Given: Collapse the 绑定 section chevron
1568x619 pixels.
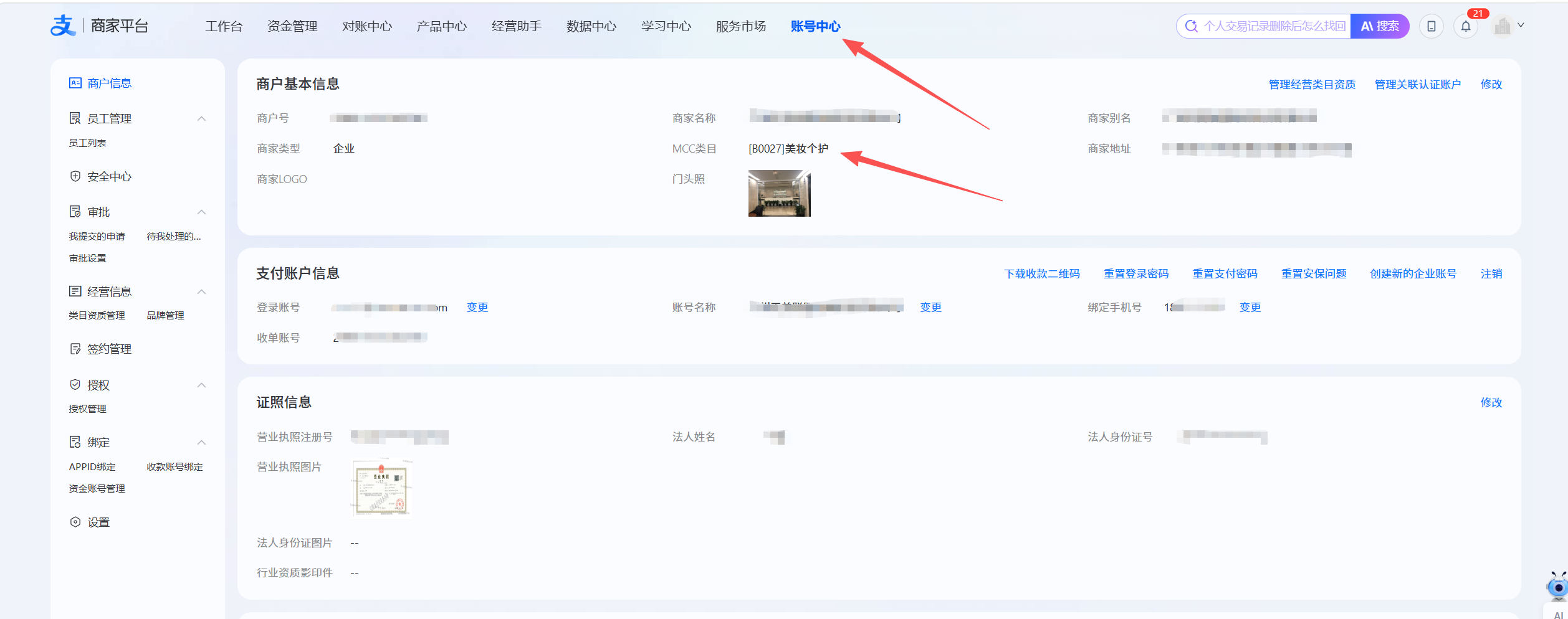Looking at the screenshot, I should pyautogui.click(x=201, y=442).
